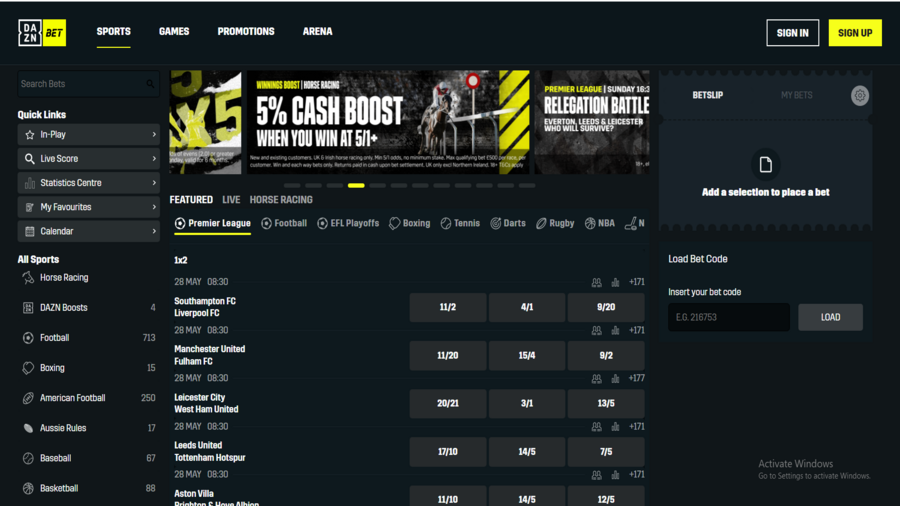Click the Boxing glove sidebar icon
The width and height of the screenshot is (900, 506).
28,368
